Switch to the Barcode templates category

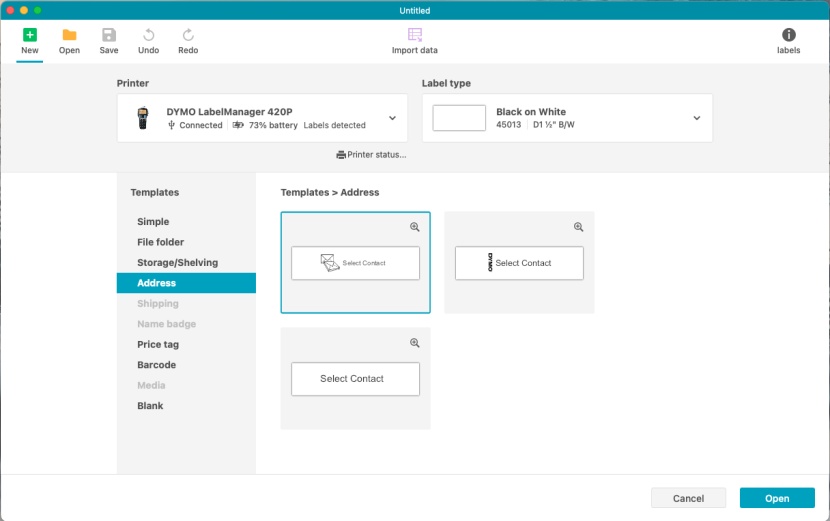click(x=156, y=365)
